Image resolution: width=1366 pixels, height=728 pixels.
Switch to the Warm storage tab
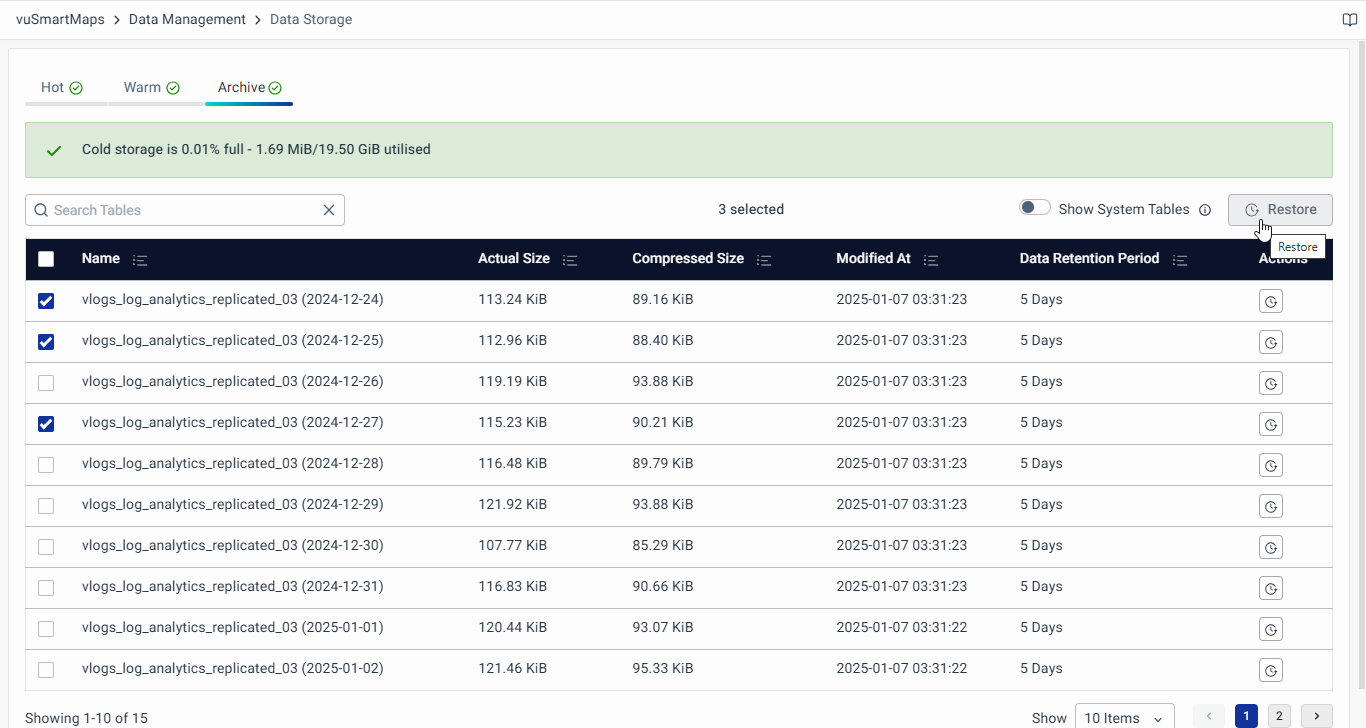(x=151, y=88)
